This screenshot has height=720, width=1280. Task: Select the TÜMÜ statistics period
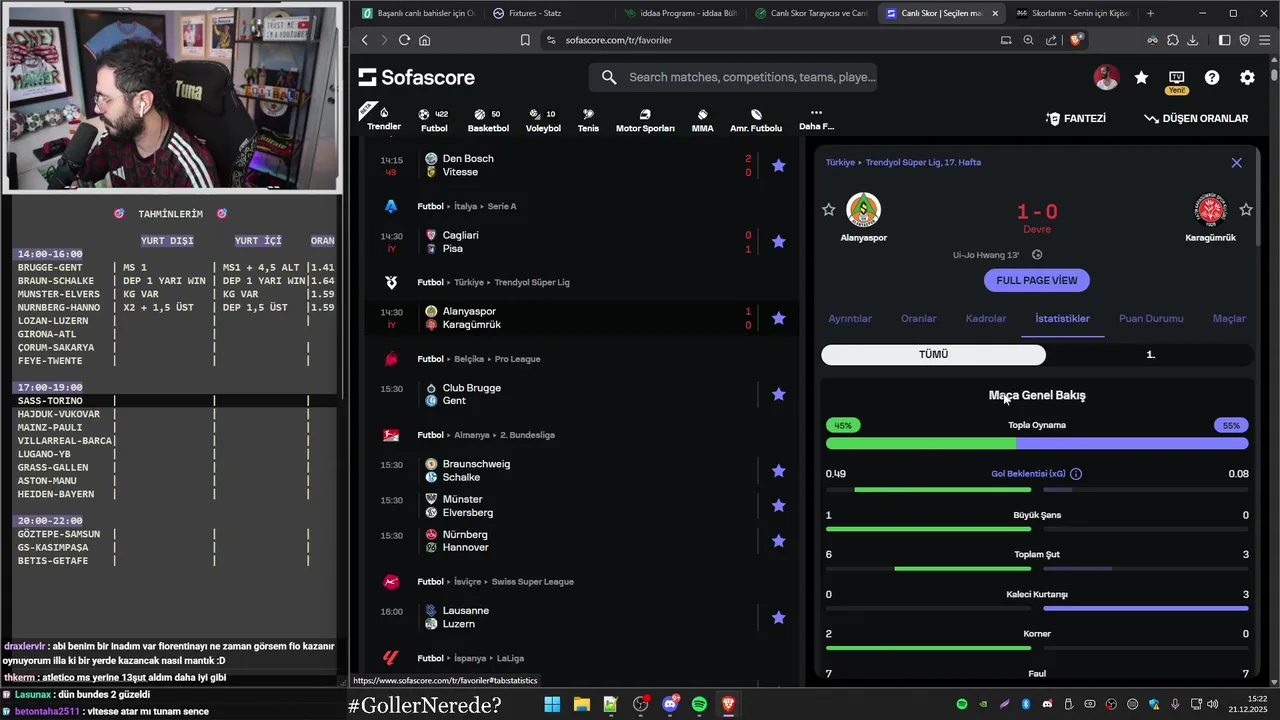pos(933,355)
